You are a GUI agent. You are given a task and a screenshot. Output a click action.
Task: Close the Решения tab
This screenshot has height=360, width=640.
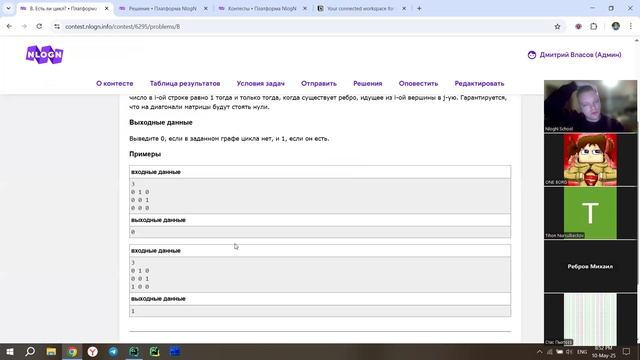[x=206, y=9]
